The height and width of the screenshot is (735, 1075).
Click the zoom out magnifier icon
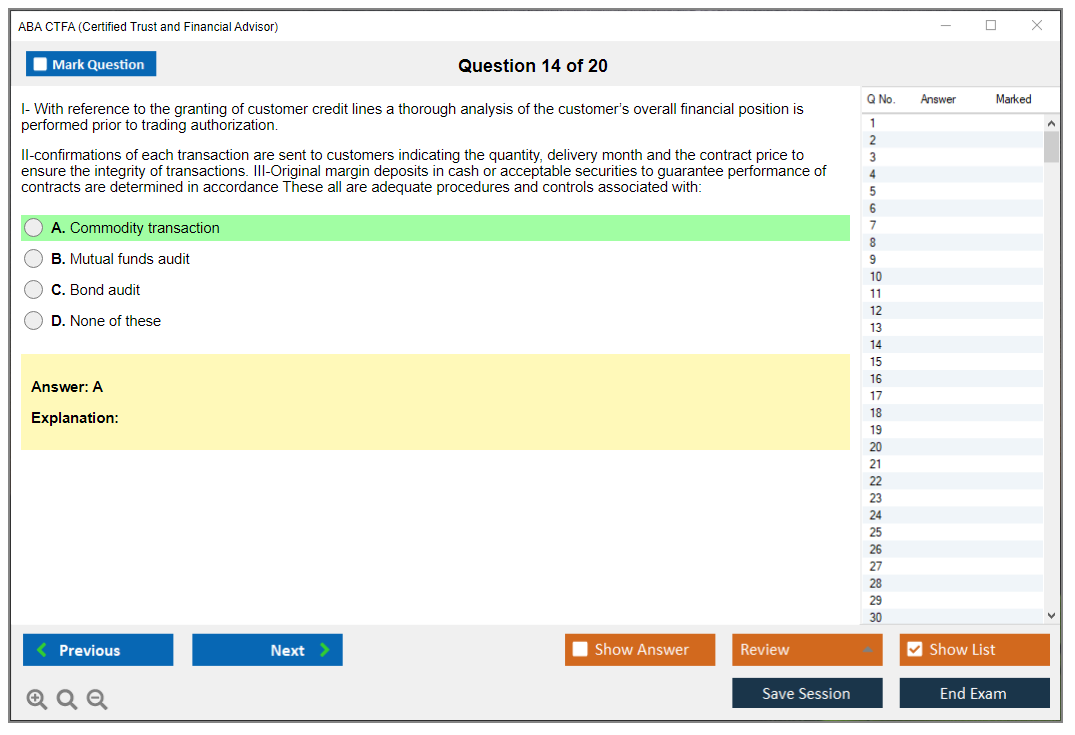coord(97,700)
